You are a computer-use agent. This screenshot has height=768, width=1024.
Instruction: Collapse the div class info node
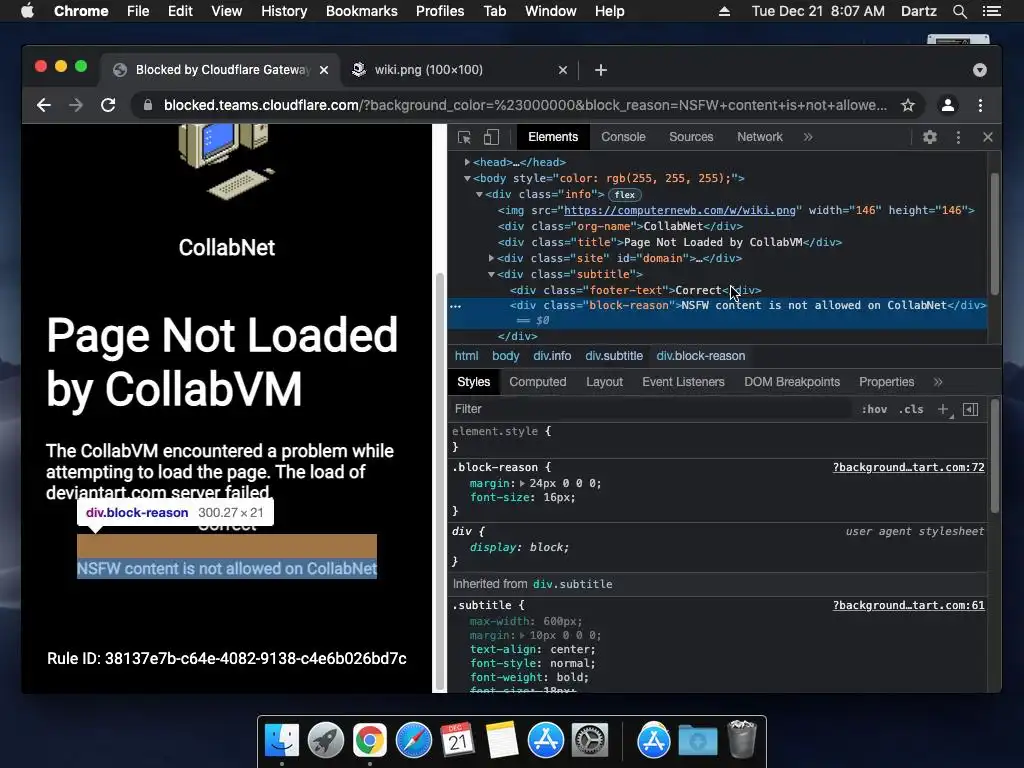(479, 195)
